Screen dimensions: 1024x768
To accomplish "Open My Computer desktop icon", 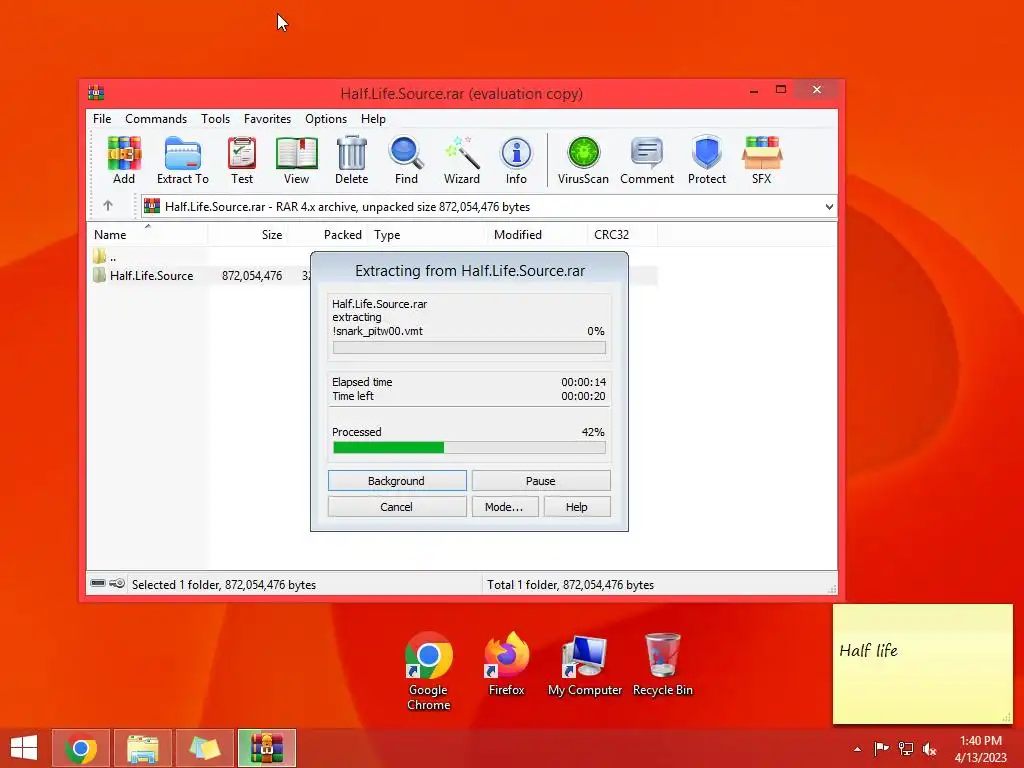I will pos(584,665).
